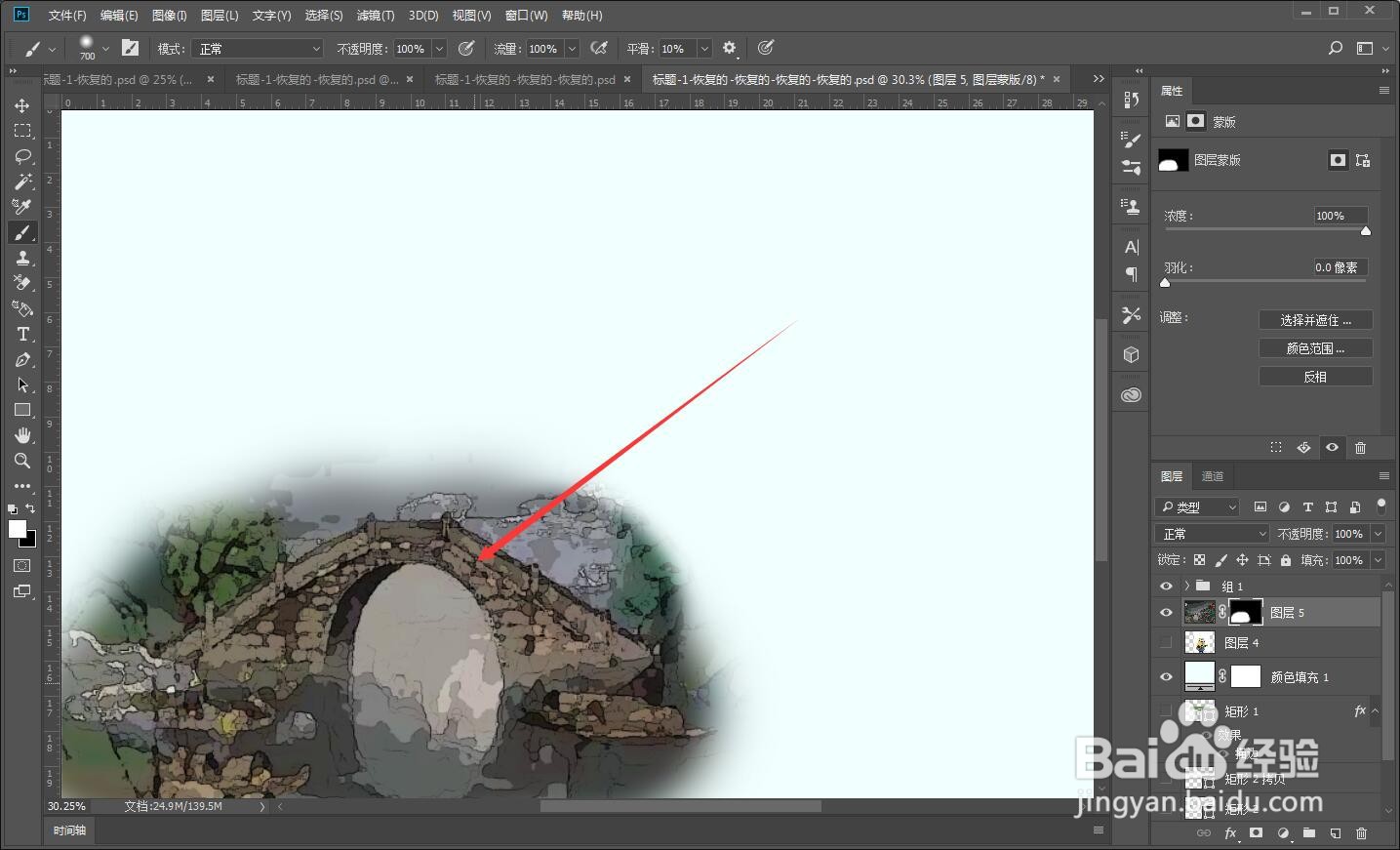Toggle pressure for opacity button

point(466,48)
